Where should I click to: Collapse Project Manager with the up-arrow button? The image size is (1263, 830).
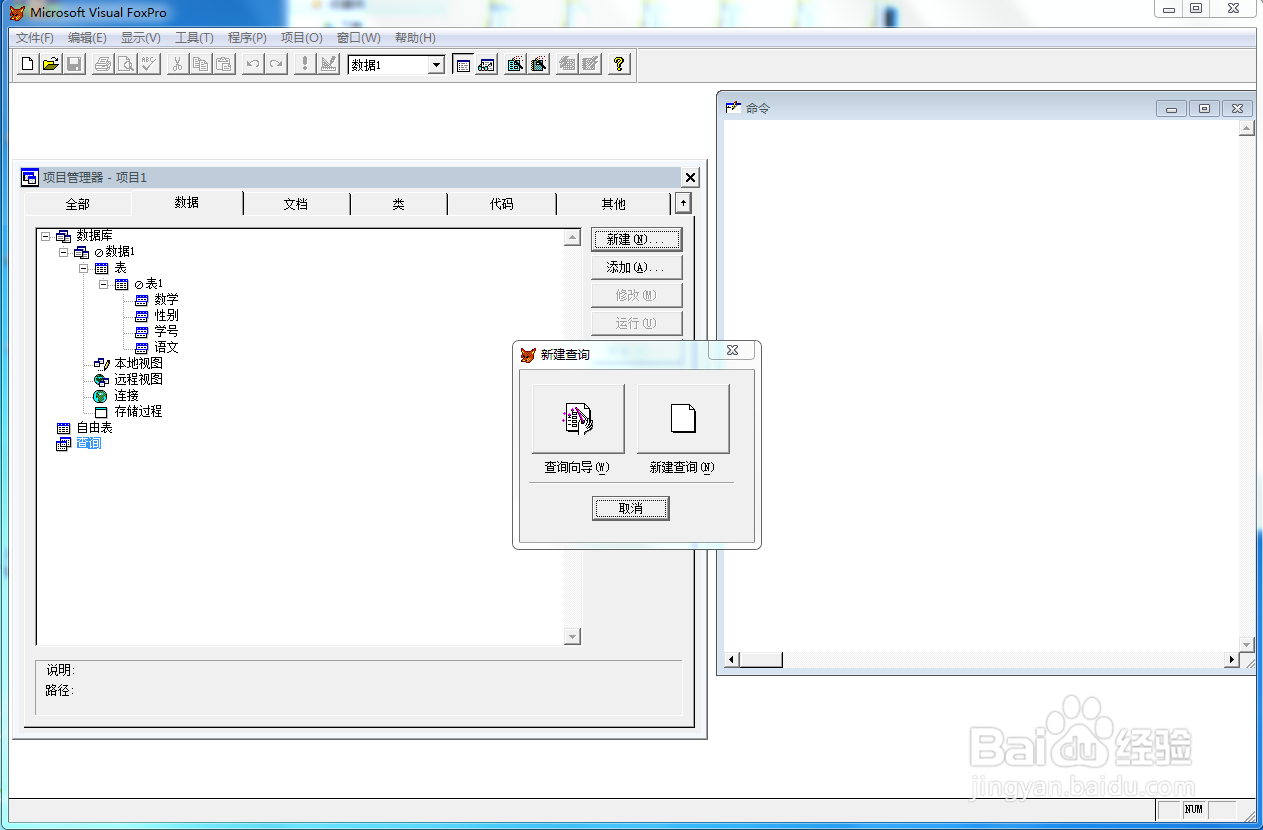pos(683,203)
